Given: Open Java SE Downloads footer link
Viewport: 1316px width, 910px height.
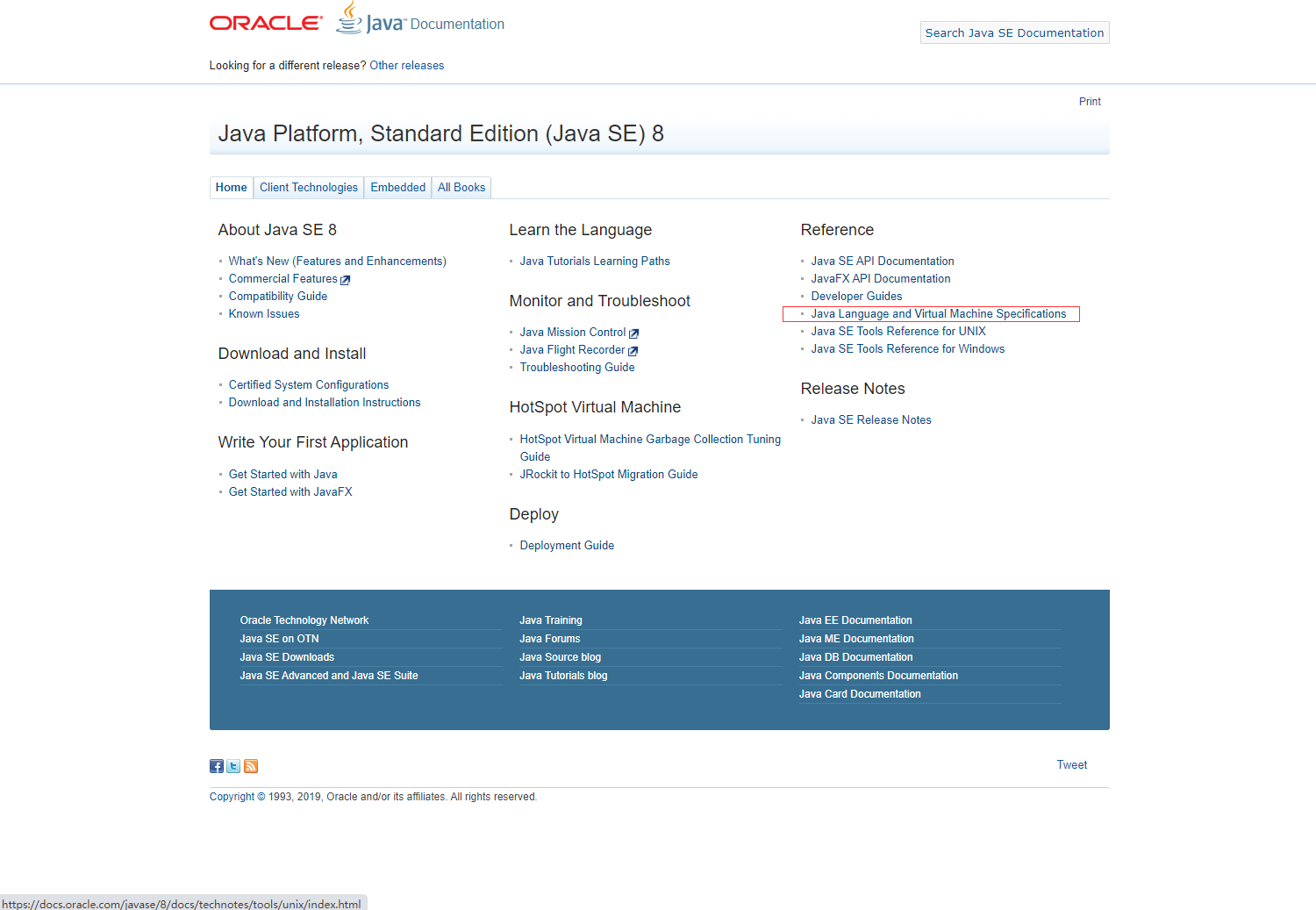Looking at the screenshot, I should pos(287,657).
